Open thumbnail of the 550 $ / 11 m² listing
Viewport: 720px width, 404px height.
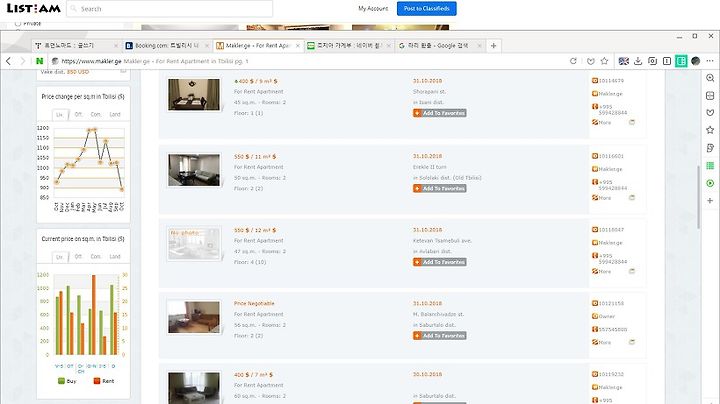(194, 170)
